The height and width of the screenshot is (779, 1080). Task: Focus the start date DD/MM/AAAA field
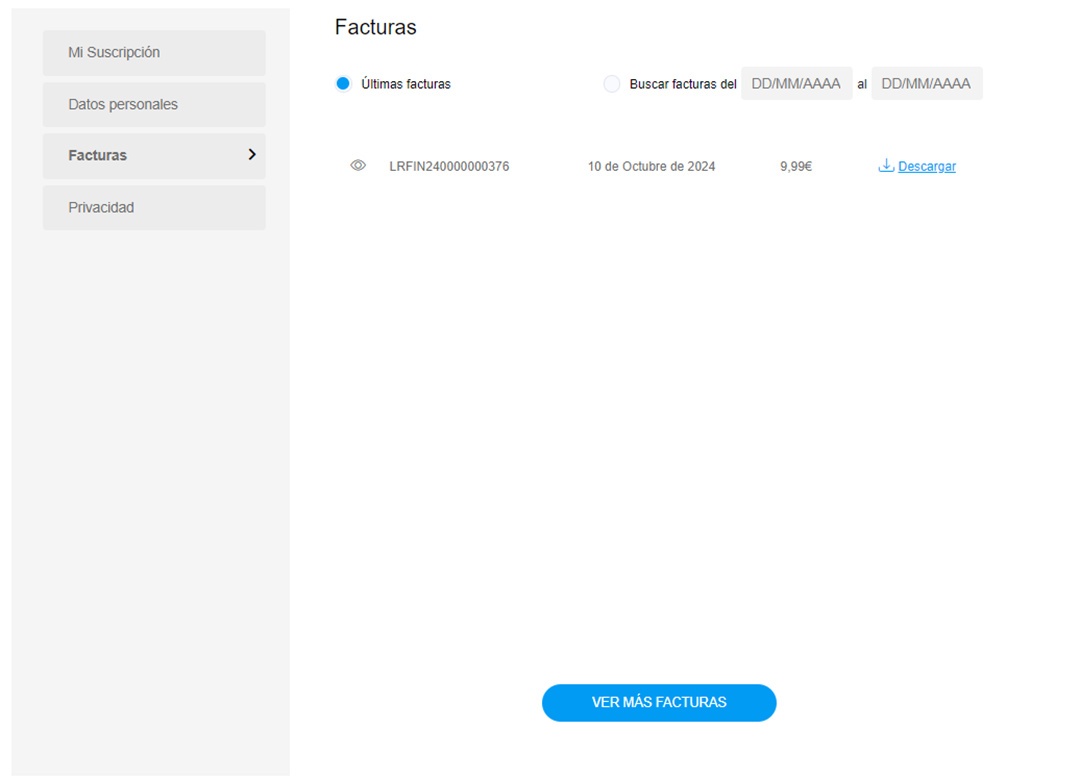pyautogui.click(x=796, y=83)
